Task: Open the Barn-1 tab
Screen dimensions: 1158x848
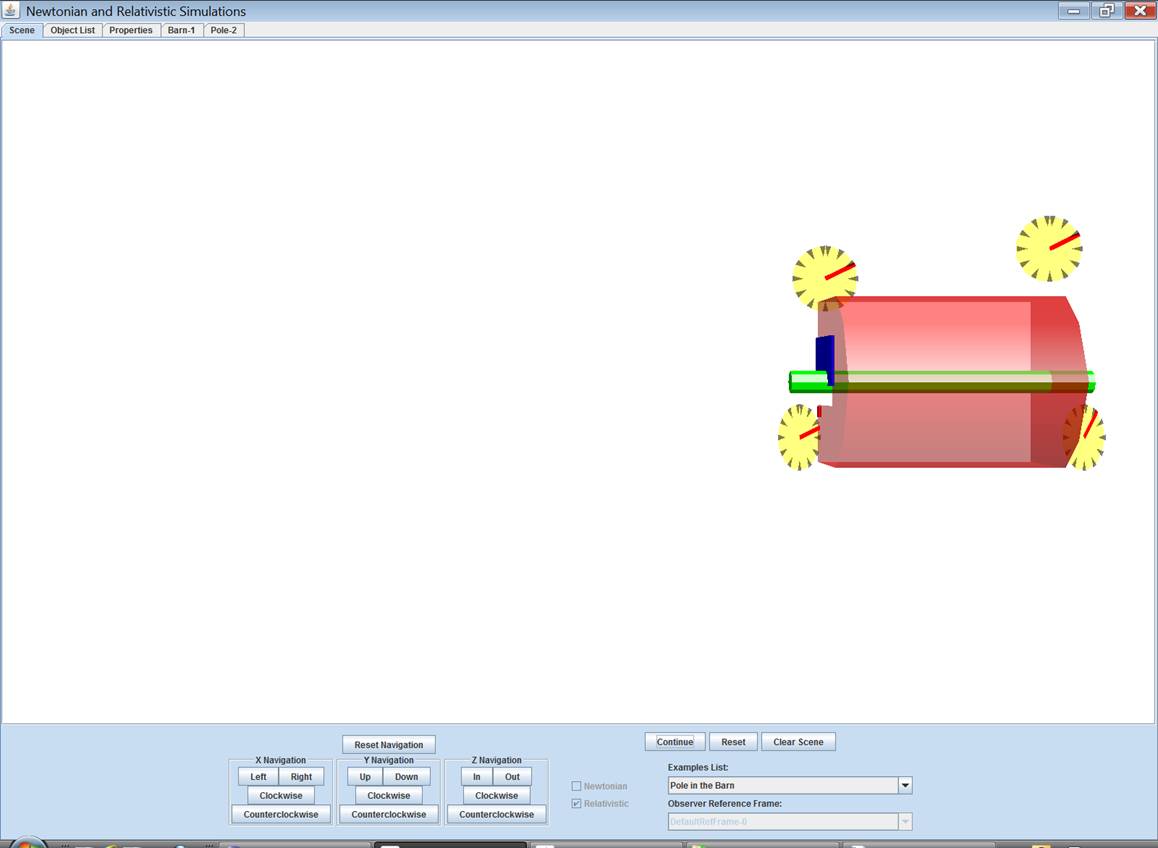Action: (181, 30)
